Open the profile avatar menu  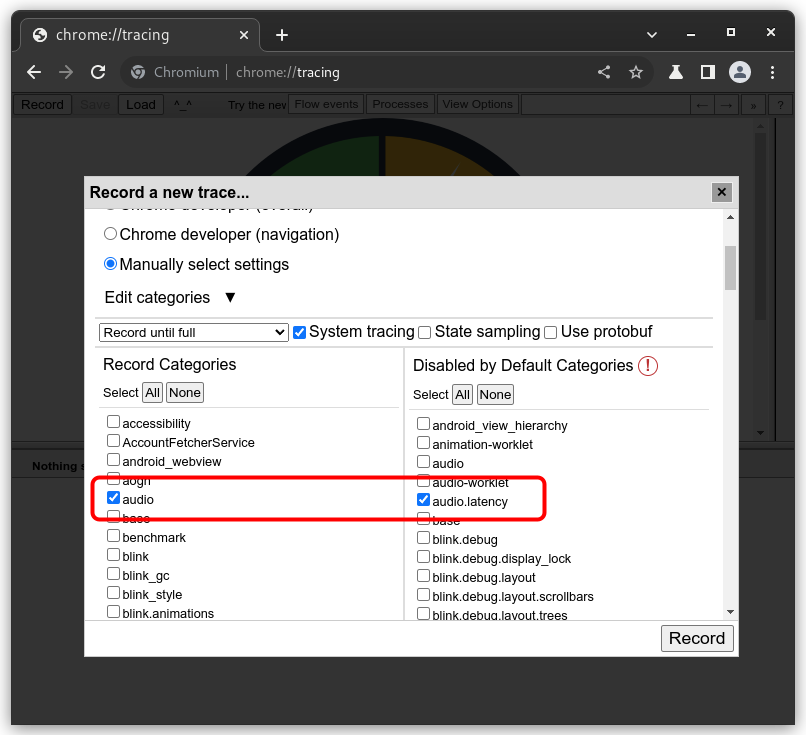(x=740, y=72)
